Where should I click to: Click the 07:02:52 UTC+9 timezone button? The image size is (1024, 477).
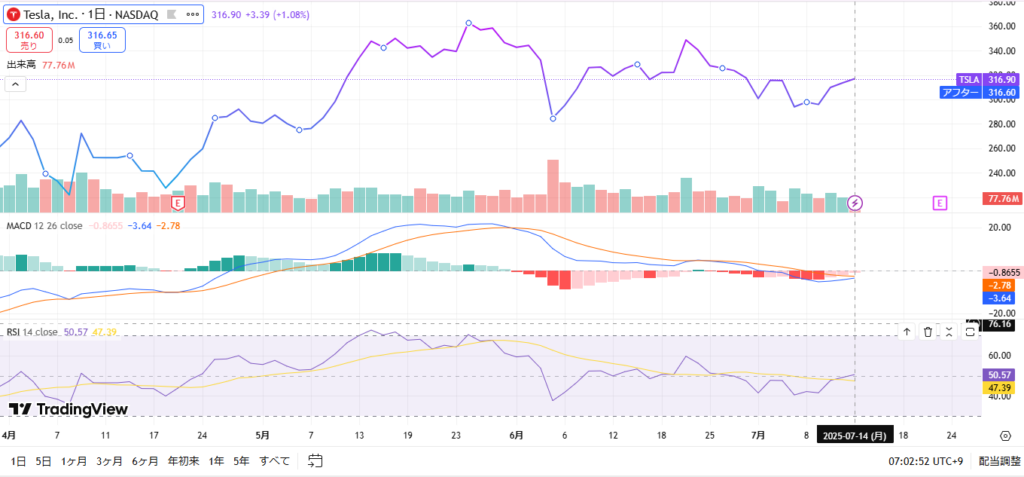pos(925,461)
